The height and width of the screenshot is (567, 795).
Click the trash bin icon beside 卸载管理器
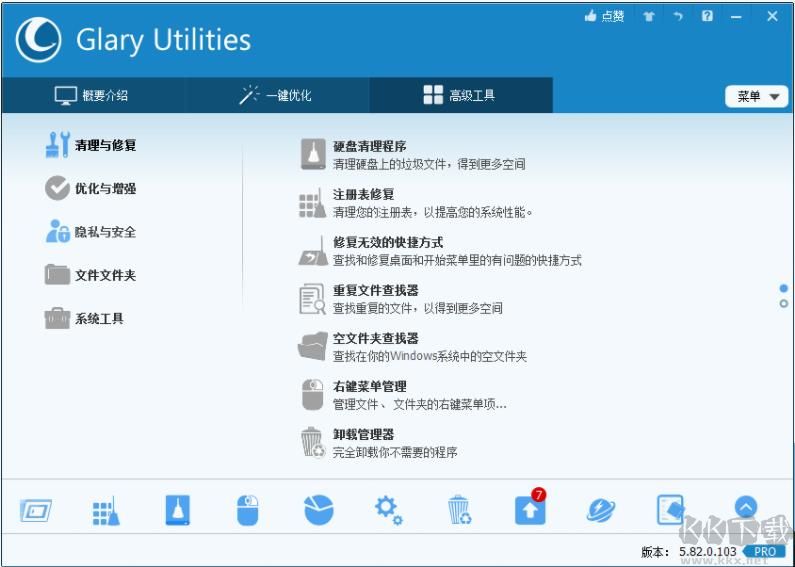point(313,442)
